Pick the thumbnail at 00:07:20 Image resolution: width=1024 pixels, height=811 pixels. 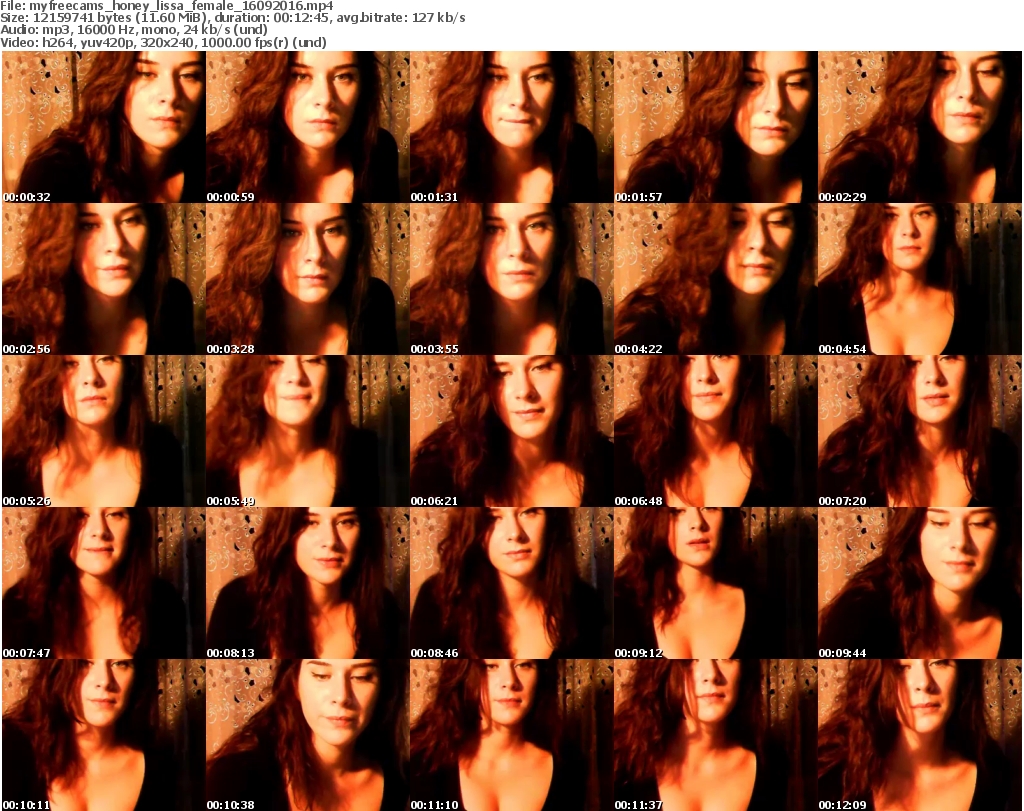(920, 431)
